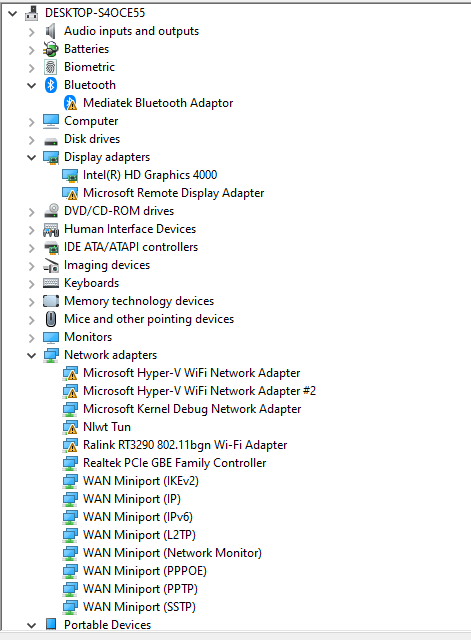Screen dimensions: 471x640
Task: Select Microsoft Remote Display Adapter
Action: click(173, 193)
